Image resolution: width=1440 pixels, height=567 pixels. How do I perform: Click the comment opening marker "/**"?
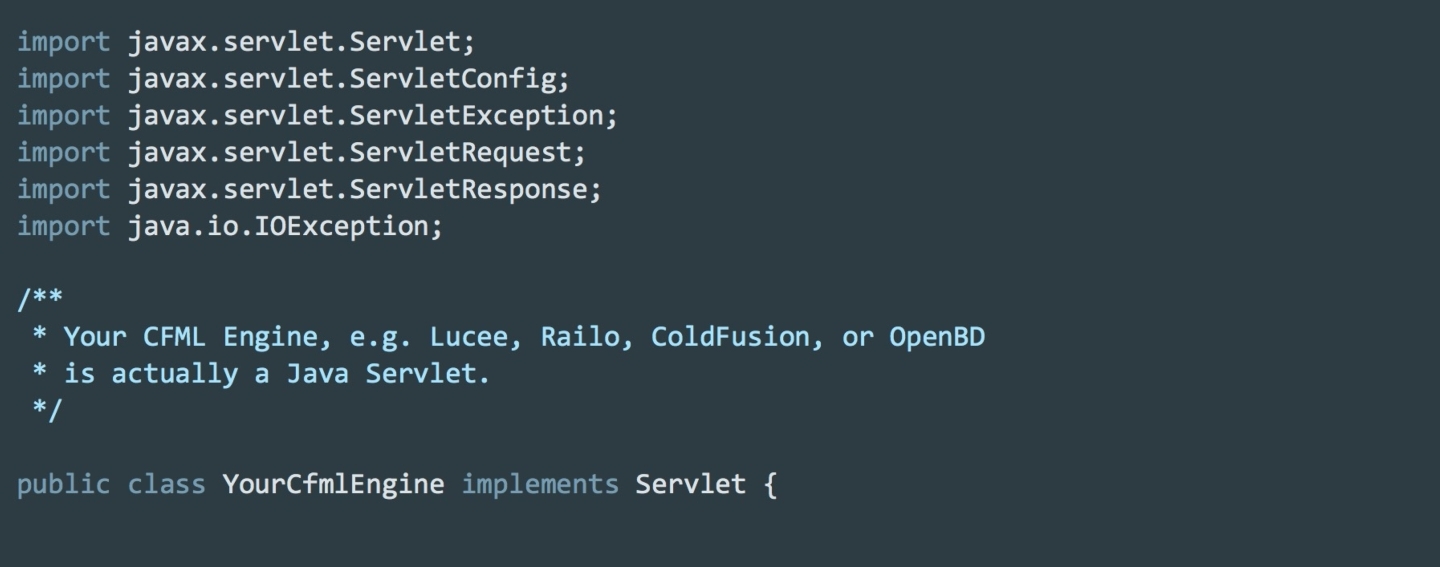point(40,298)
